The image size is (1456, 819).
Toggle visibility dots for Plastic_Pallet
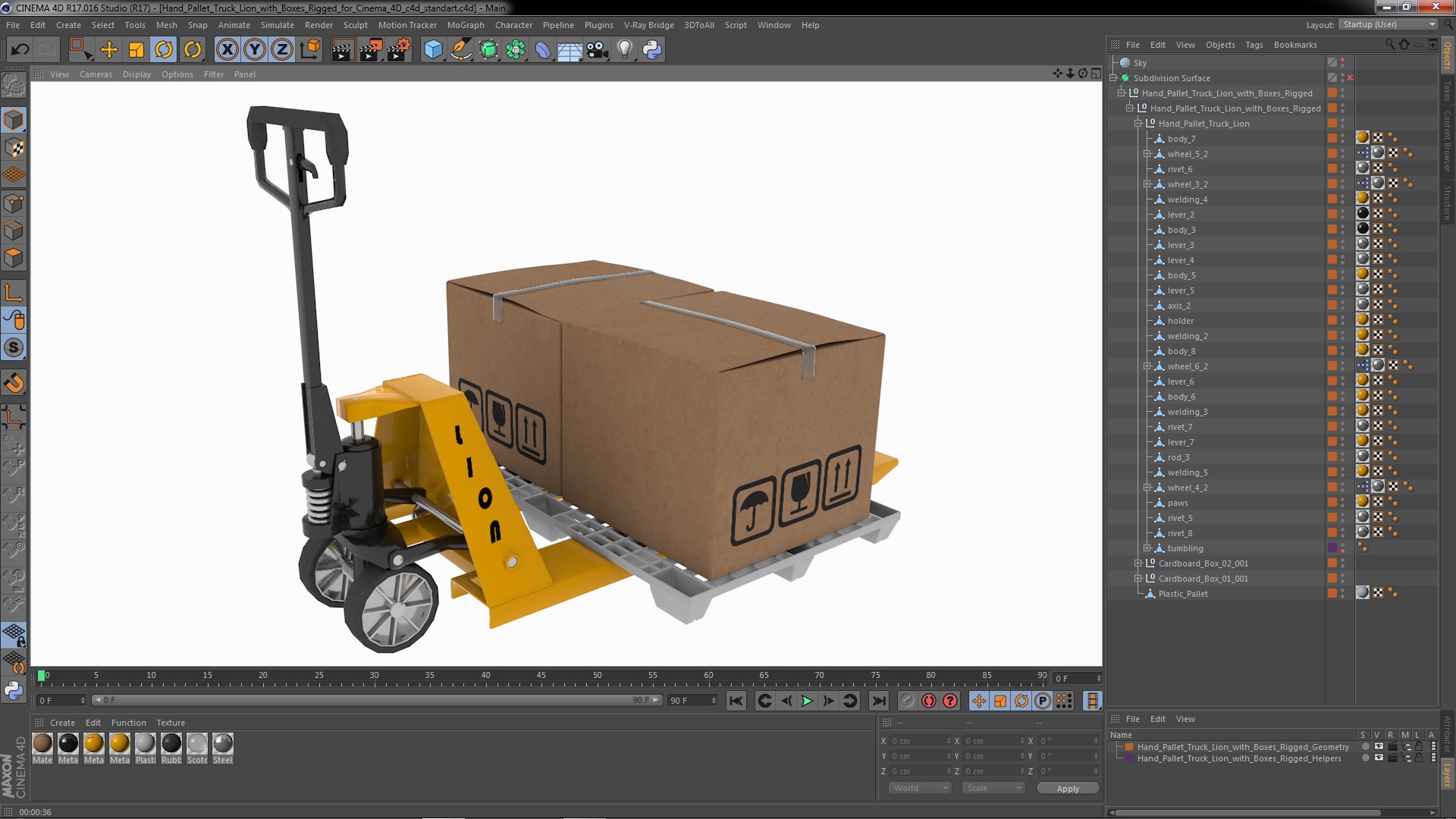point(1342,594)
